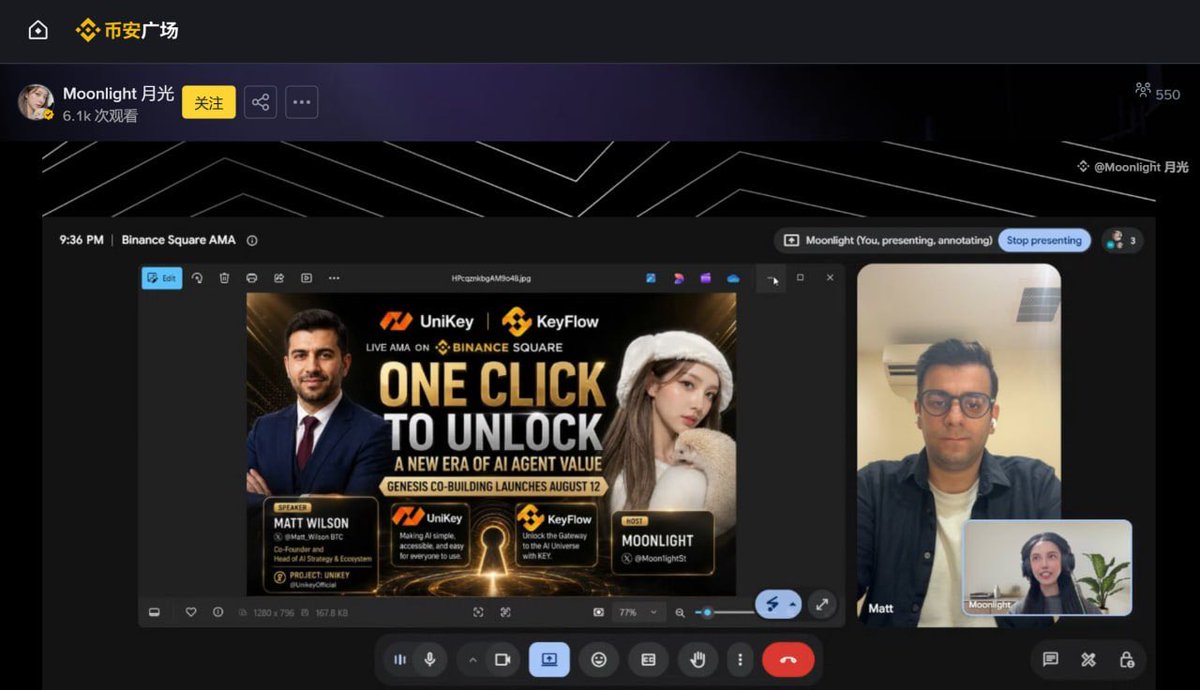This screenshot has width=1200, height=690.
Task: Expand the annotation tools arrow
Action: point(793,604)
